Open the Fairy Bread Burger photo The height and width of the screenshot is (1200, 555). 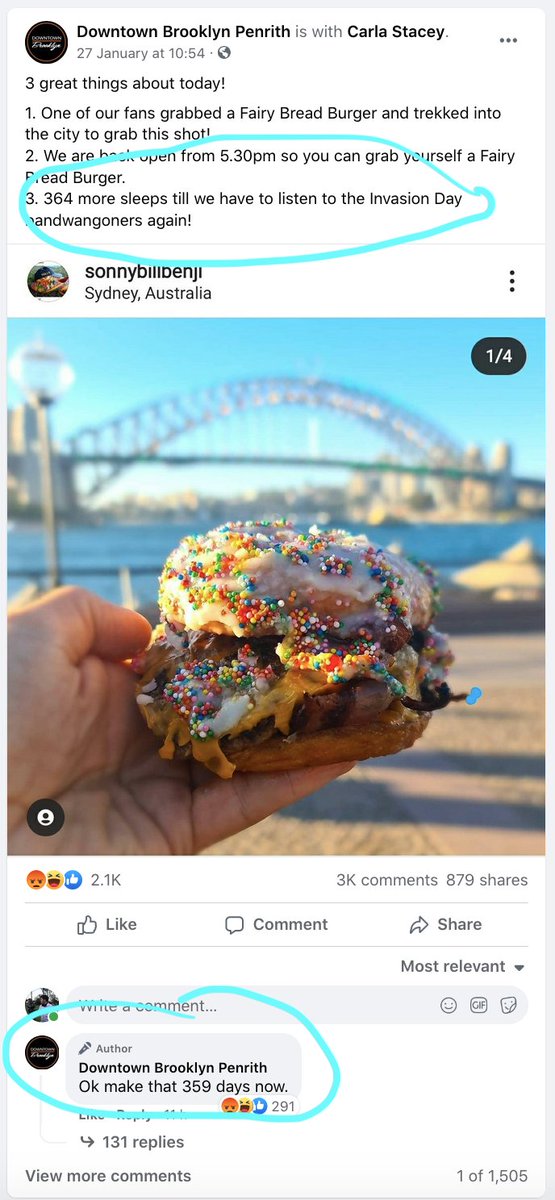tap(277, 586)
